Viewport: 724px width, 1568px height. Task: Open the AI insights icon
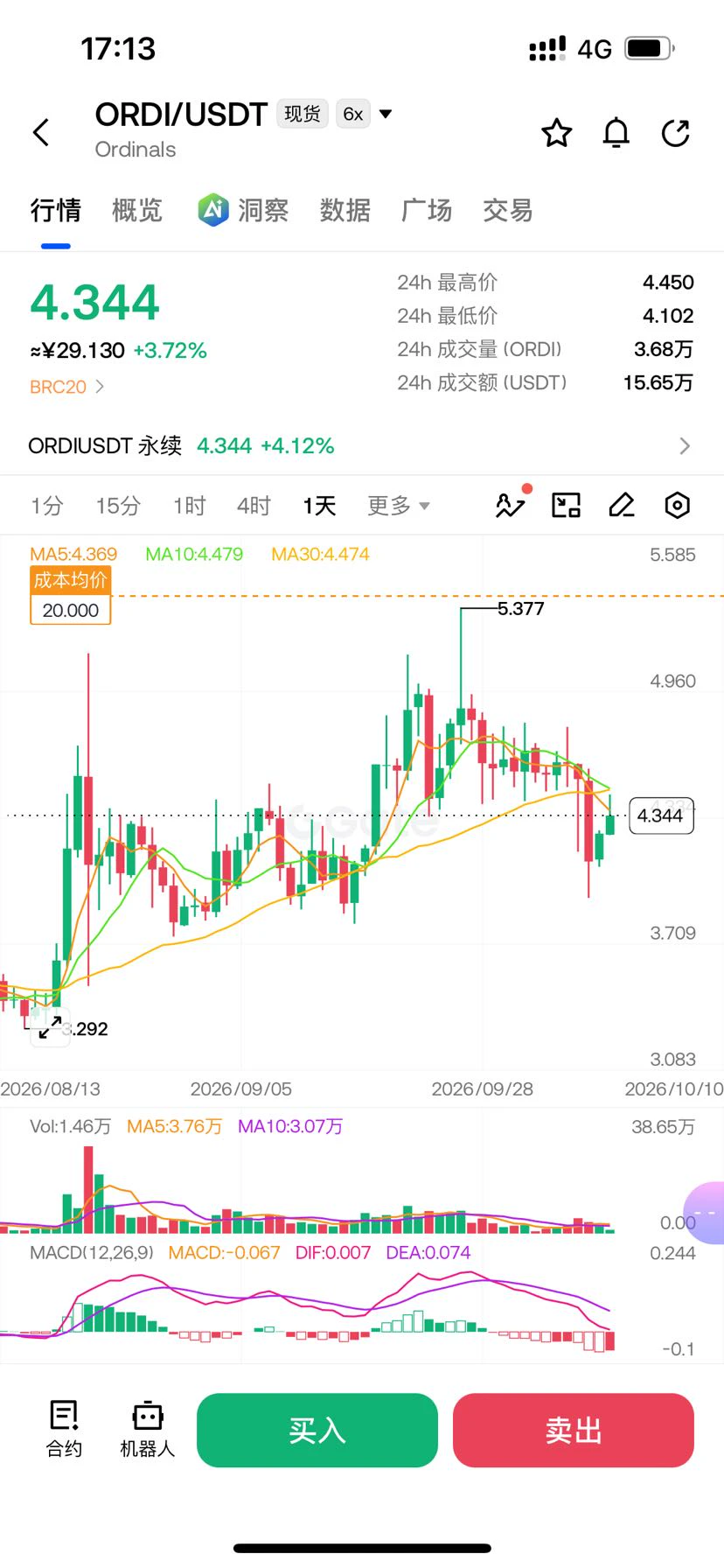point(212,210)
